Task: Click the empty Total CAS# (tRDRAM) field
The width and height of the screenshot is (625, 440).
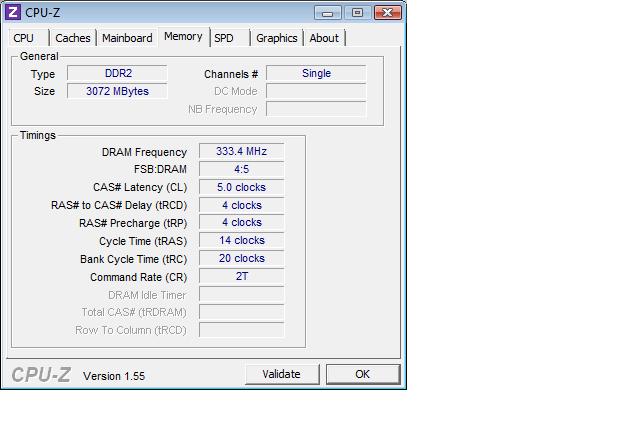Action: coord(242,312)
